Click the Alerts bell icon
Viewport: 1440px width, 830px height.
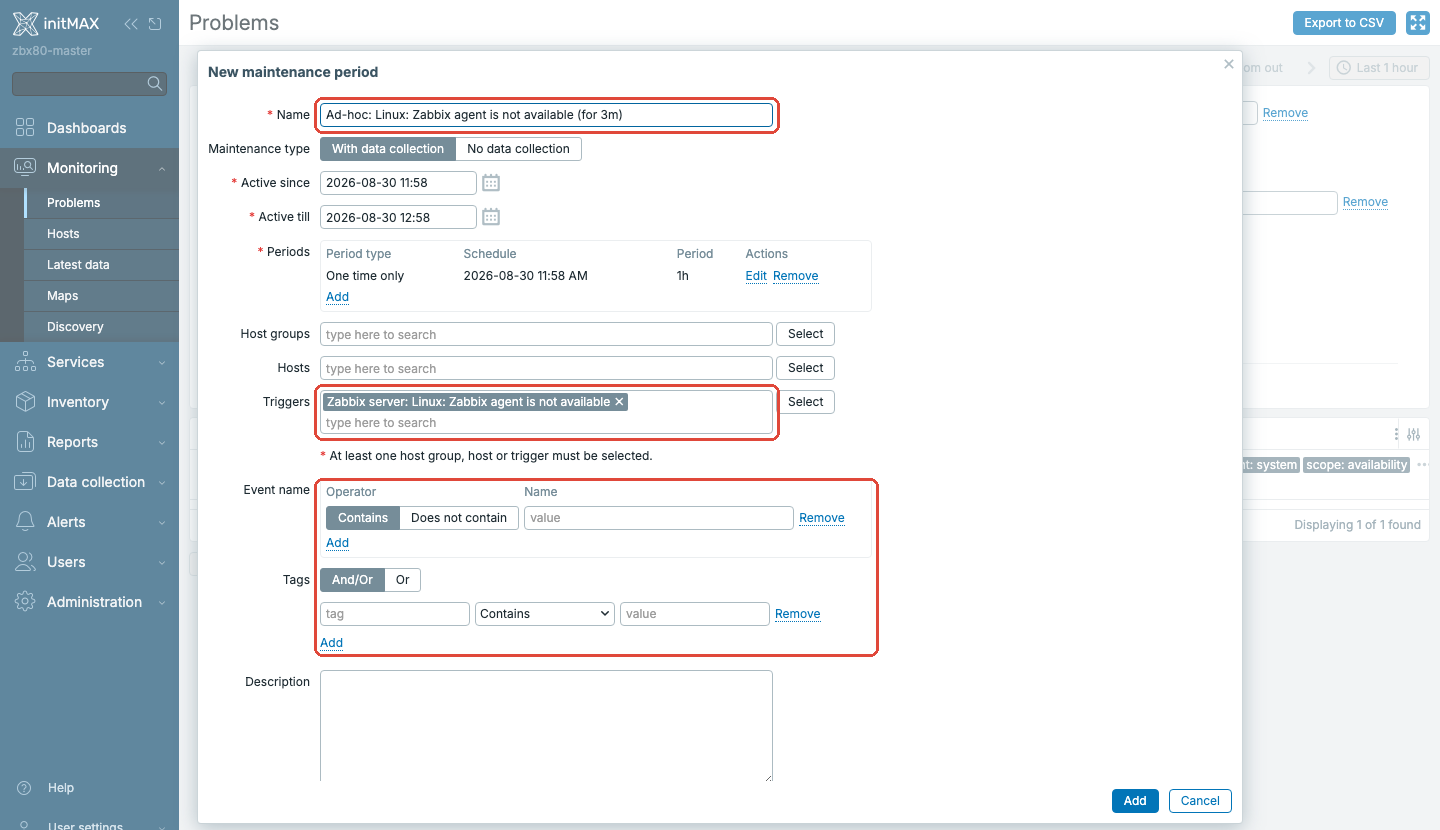click(25, 522)
